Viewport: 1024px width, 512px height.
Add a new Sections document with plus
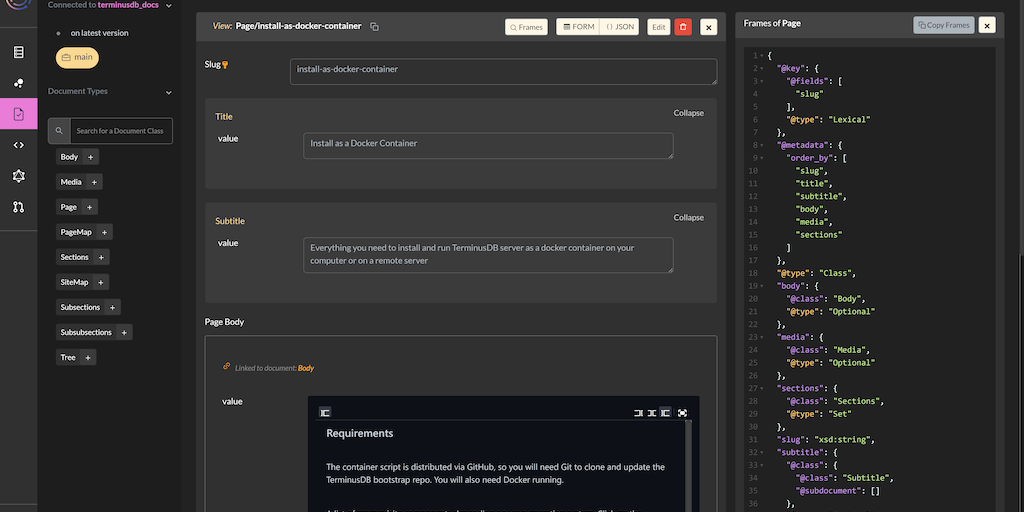(101, 257)
